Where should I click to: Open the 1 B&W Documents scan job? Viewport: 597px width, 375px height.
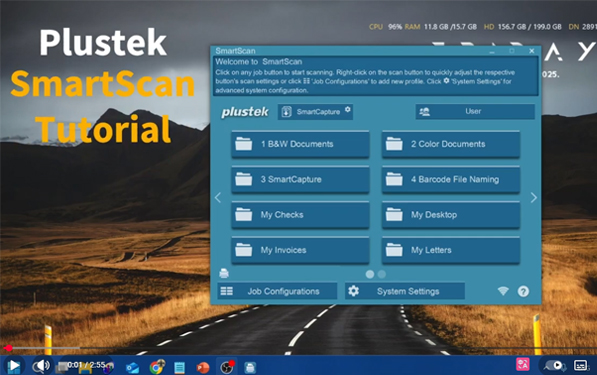(x=300, y=144)
